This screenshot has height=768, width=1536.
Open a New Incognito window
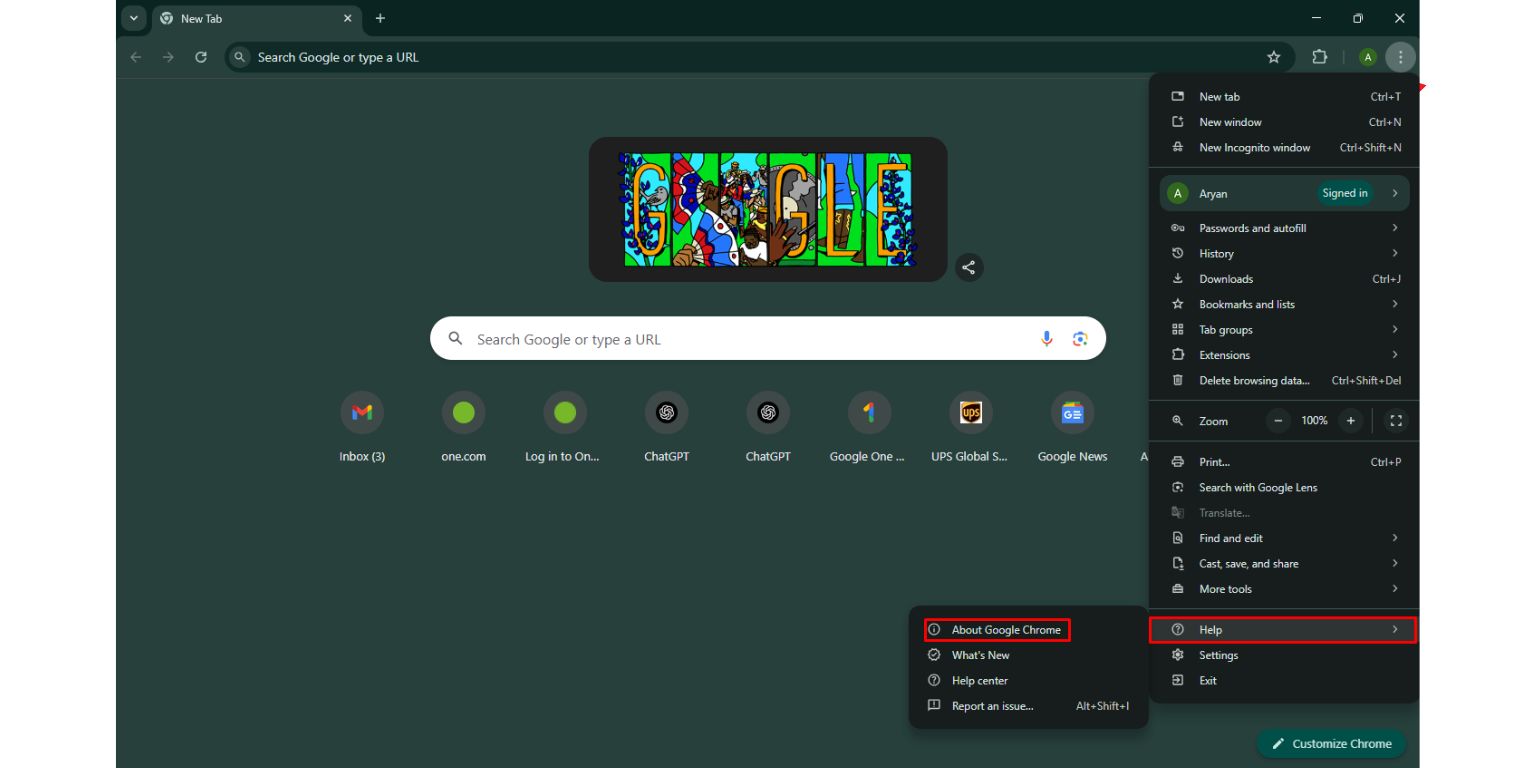1284,148
